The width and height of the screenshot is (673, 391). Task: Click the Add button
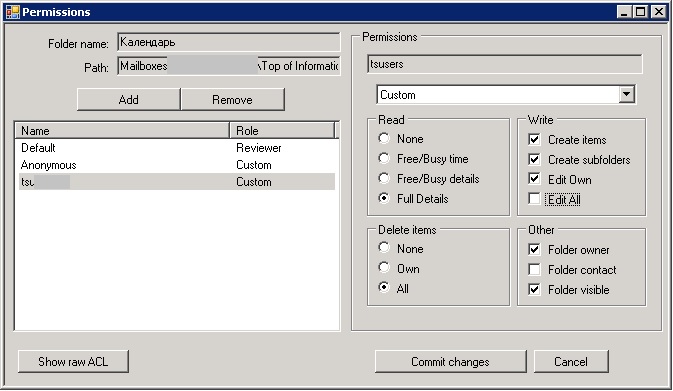(128, 100)
